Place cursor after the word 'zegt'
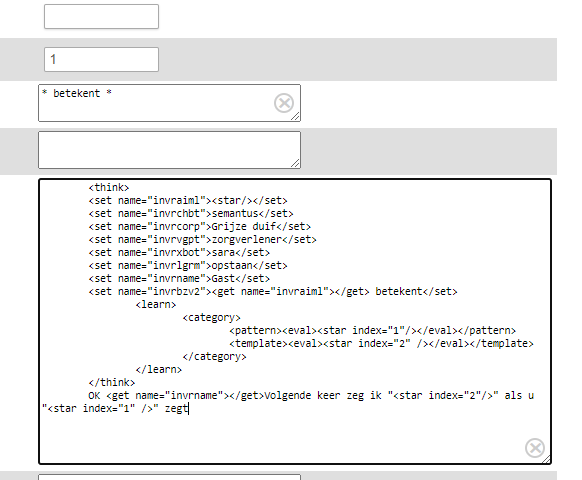This screenshot has width=582, height=480. 189,408
